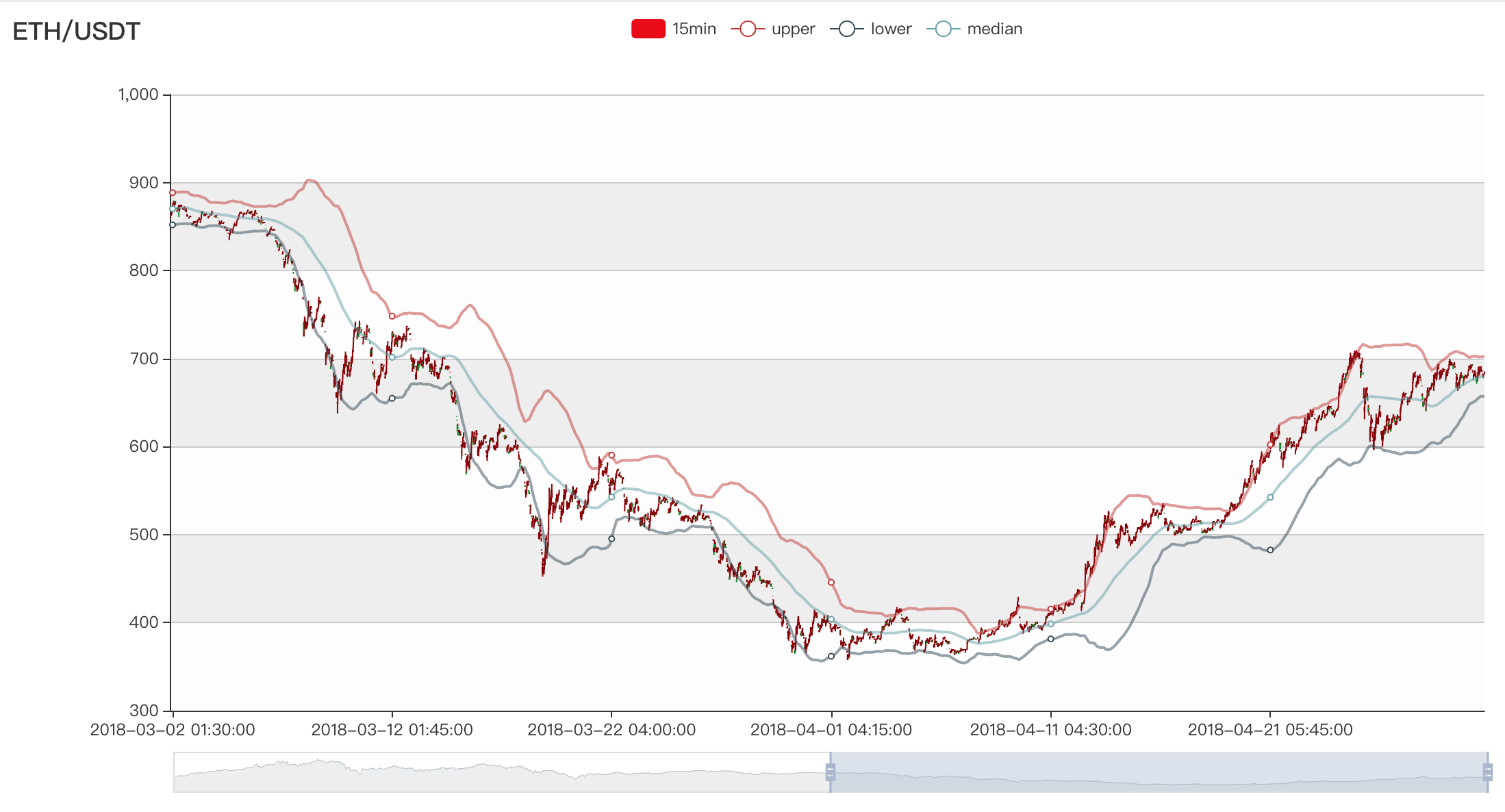The width and height of the screenshot is (1505, 812).
Task: Click the median marker at 2018-04-21
Action: pyautogui.click(x=1270, y=497)
